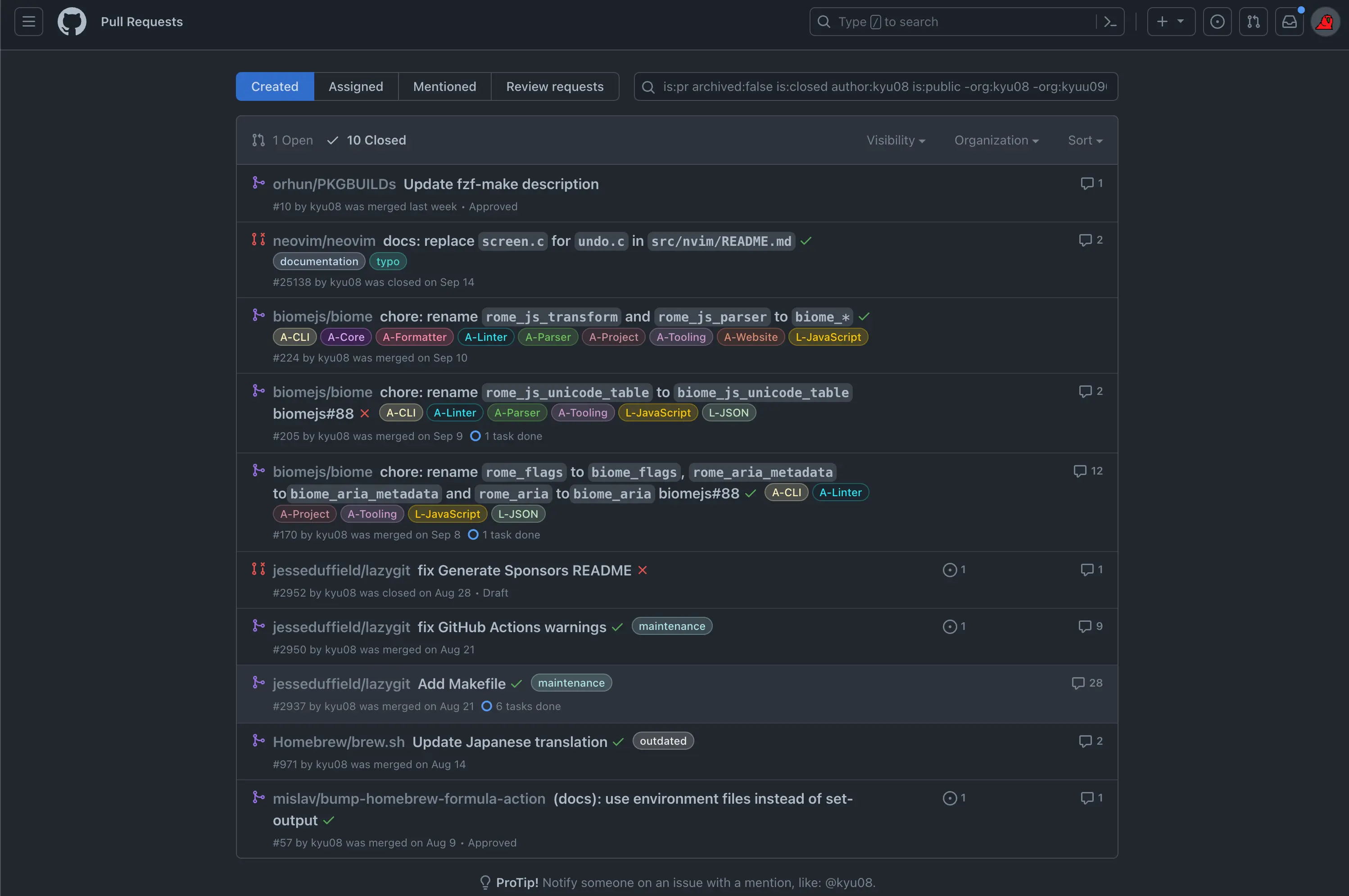The height and width of the screenshot is (896, 1349).
Task: Open the command palette icon
Action: [x=1110, y=22]
